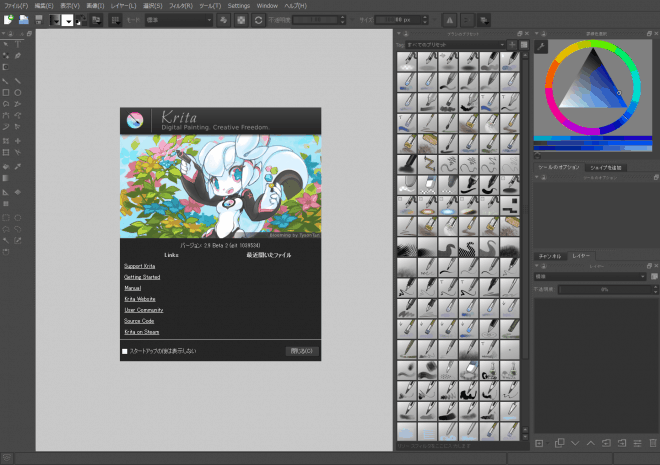This screenshot has width=660, height=465.
Task: Open the Settings menu
Action: 239,6
